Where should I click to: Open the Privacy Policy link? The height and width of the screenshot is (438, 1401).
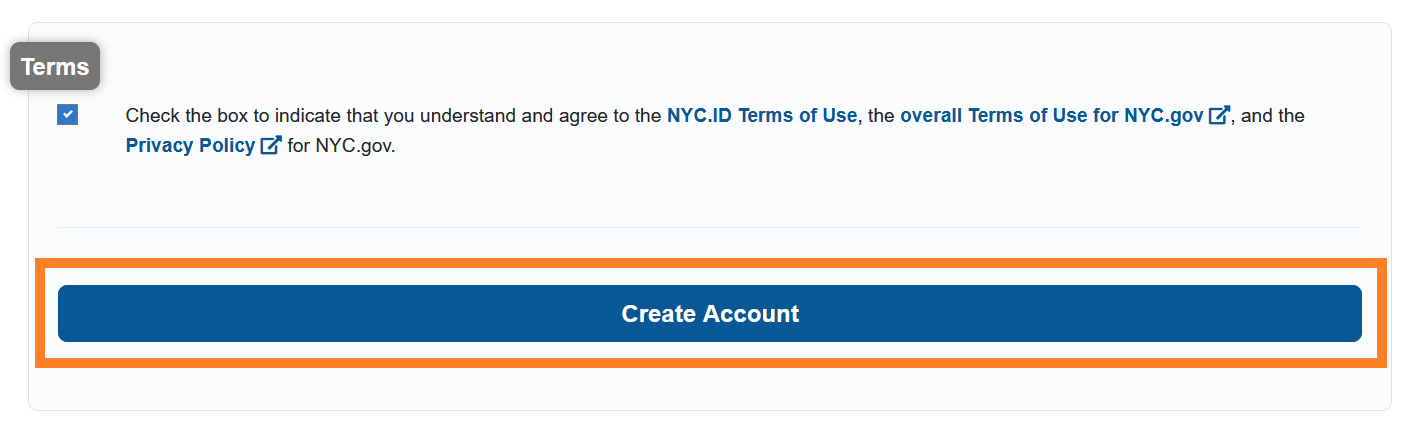click(x=190, y=146)
